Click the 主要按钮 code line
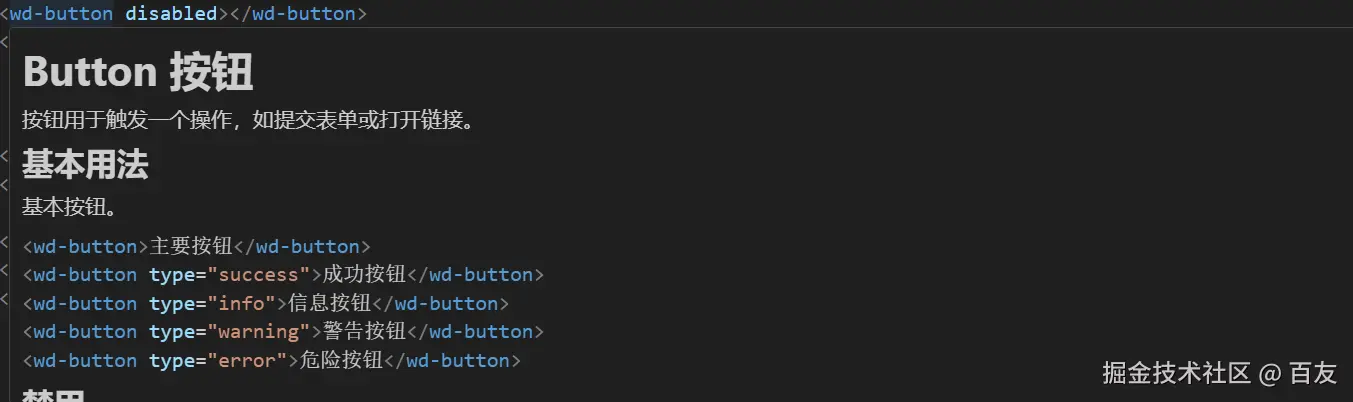The width and height of the screenshot is (1353, 402). [x=196, y=246]
